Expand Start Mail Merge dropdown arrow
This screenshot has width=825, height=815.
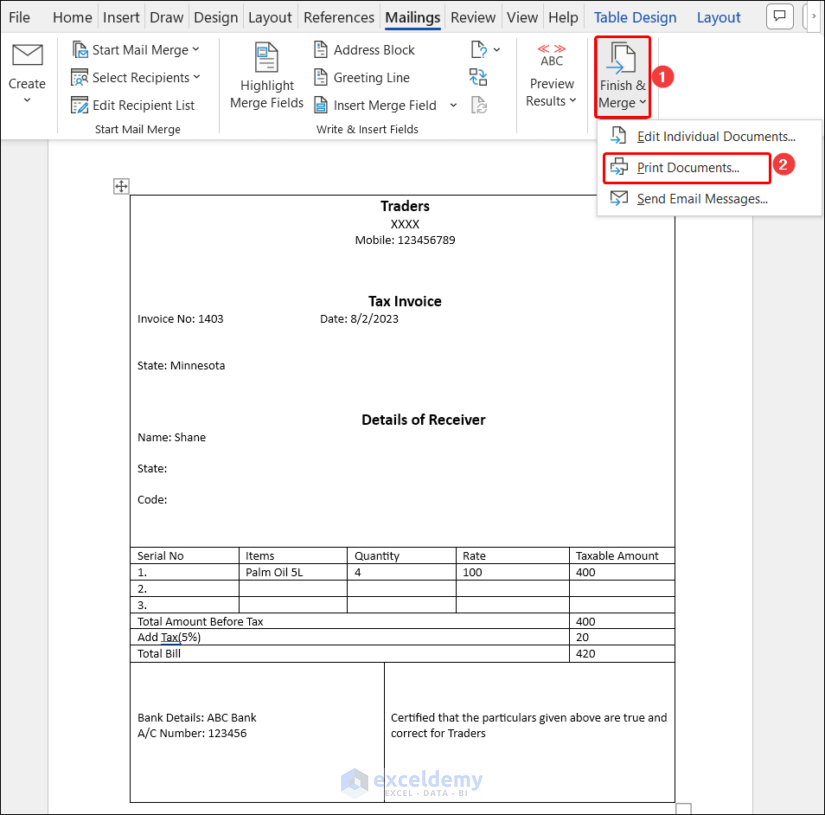tap(196, 49)
